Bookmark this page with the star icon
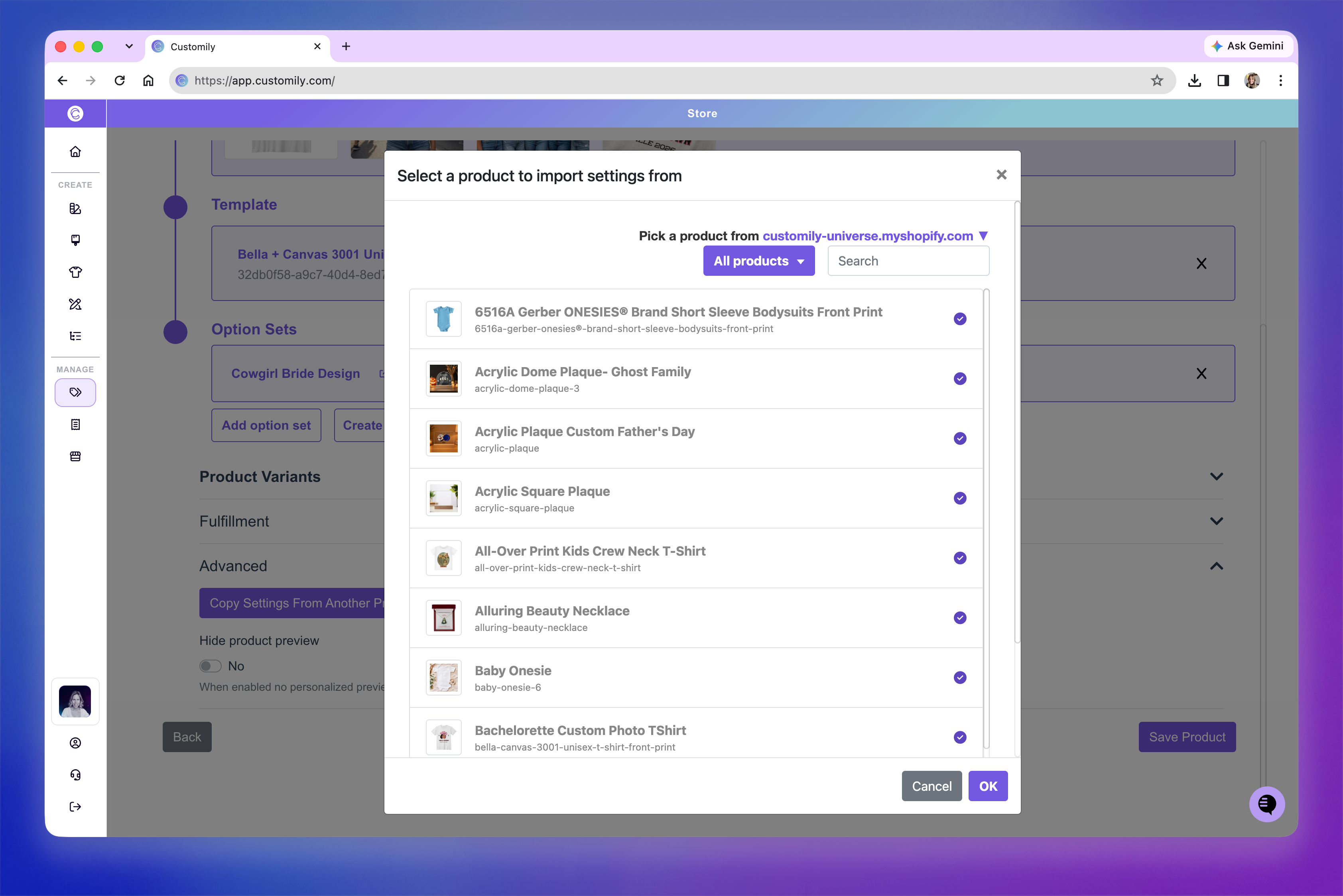 [x=1157, y=81]
